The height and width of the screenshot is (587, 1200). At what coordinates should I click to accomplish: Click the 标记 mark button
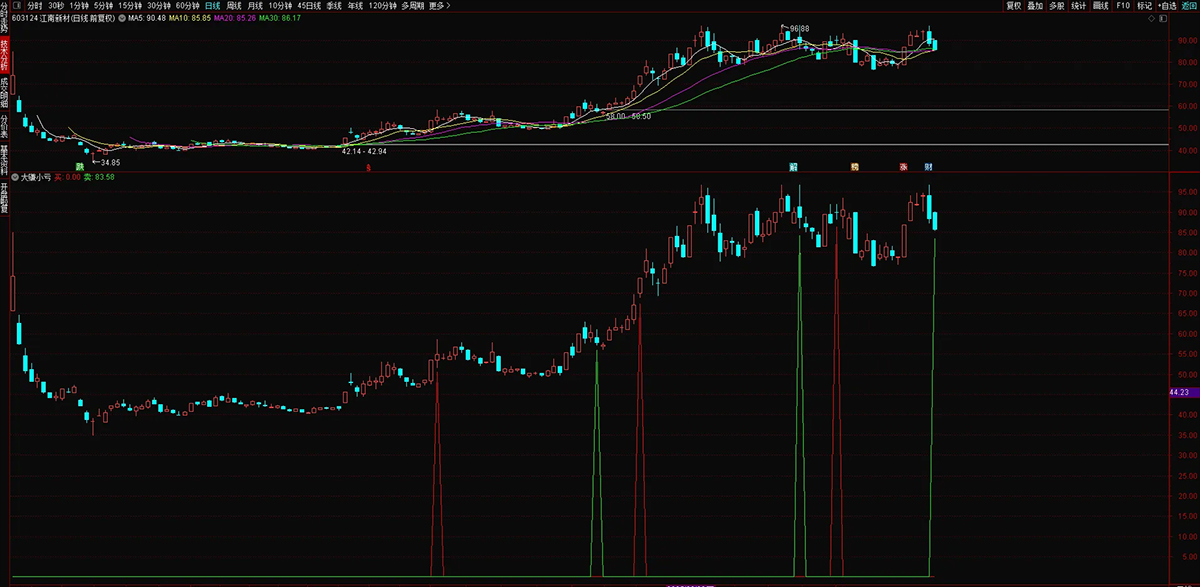coord(1144,5)
